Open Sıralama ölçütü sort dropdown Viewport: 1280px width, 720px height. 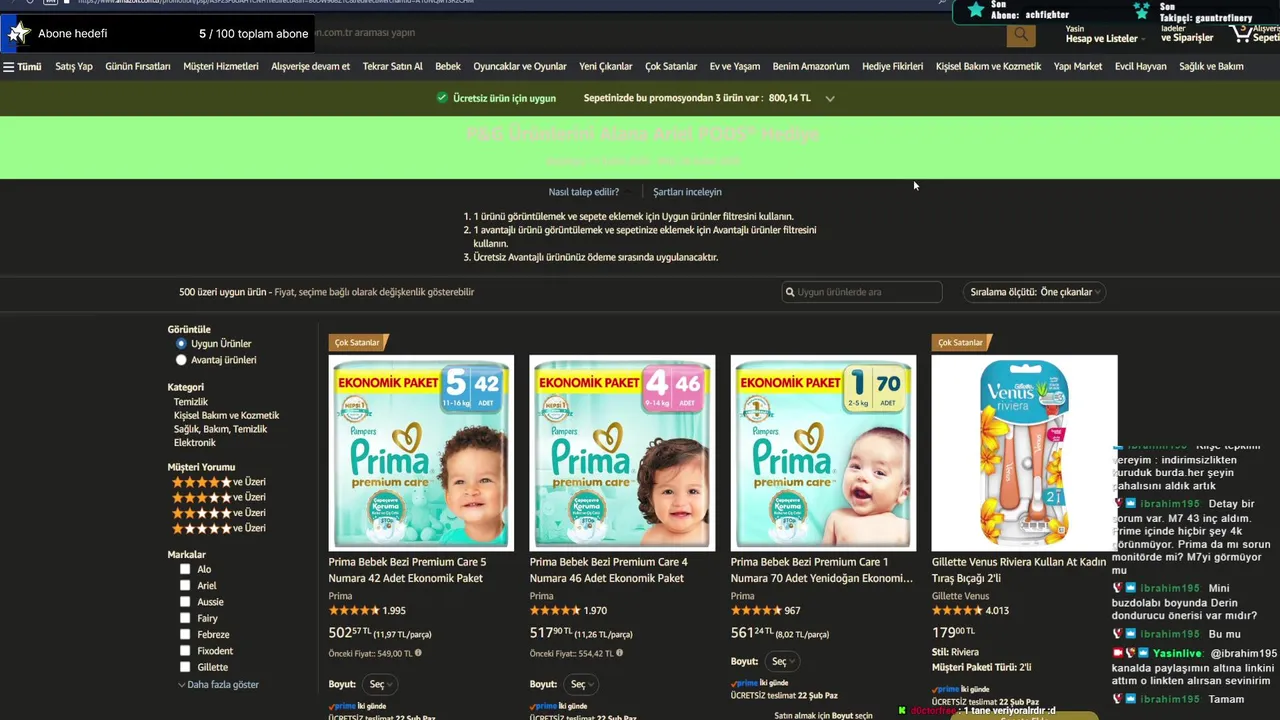(1035, 292)
